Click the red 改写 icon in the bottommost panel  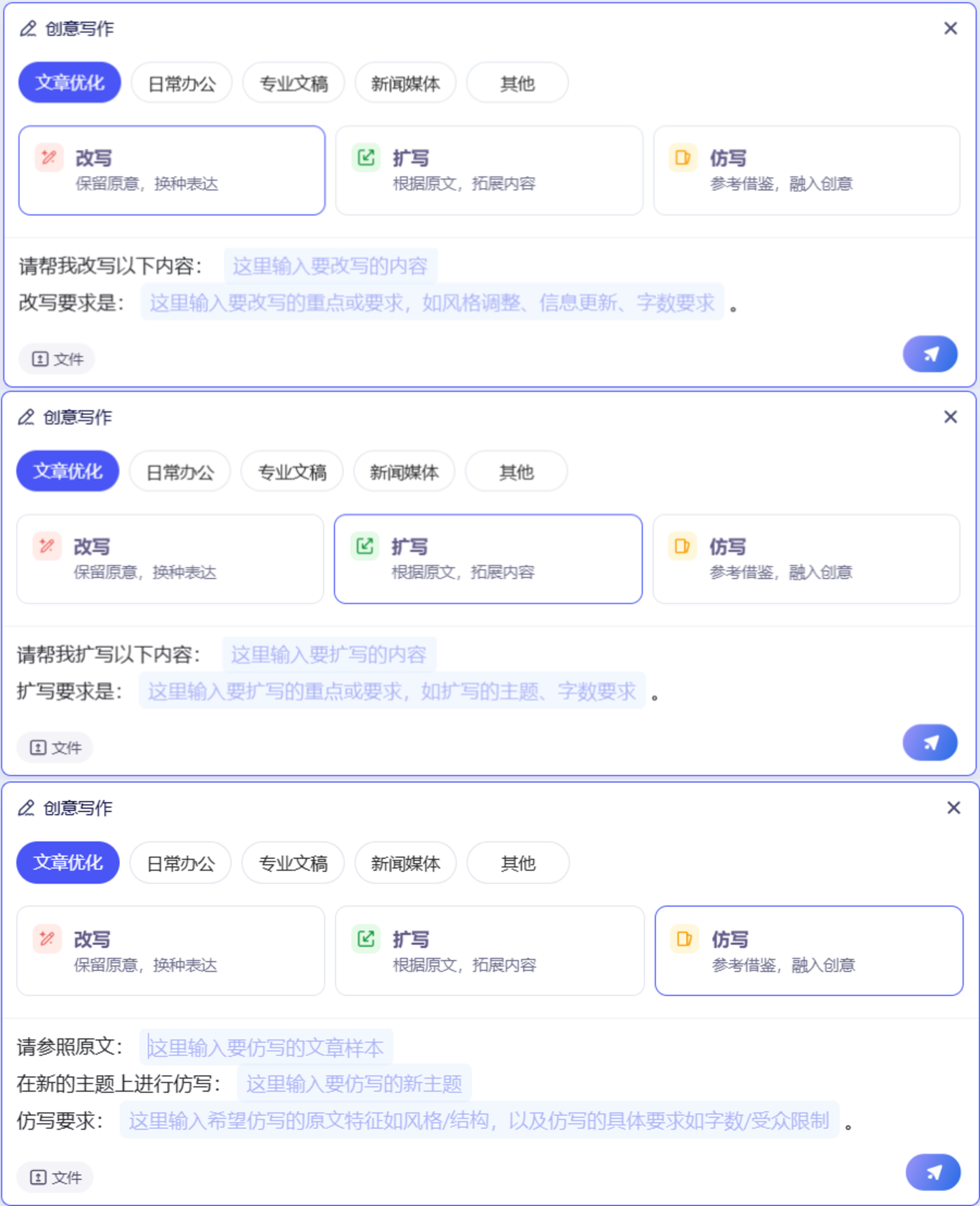(47, 939)
